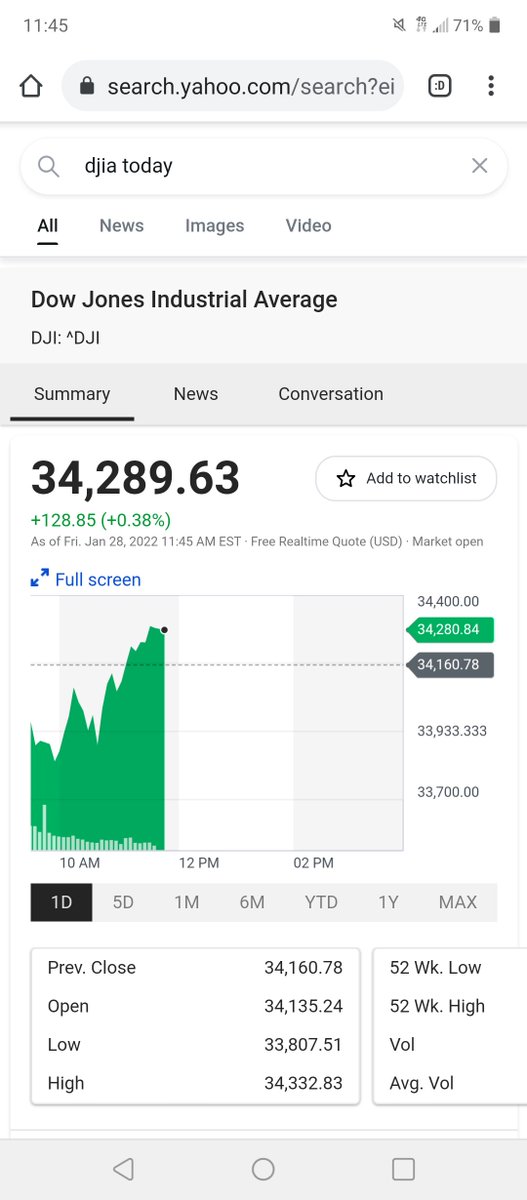This screenshot has height=1200, width=527.
Task: Tap the magnifier search icon
Action: 48,166
